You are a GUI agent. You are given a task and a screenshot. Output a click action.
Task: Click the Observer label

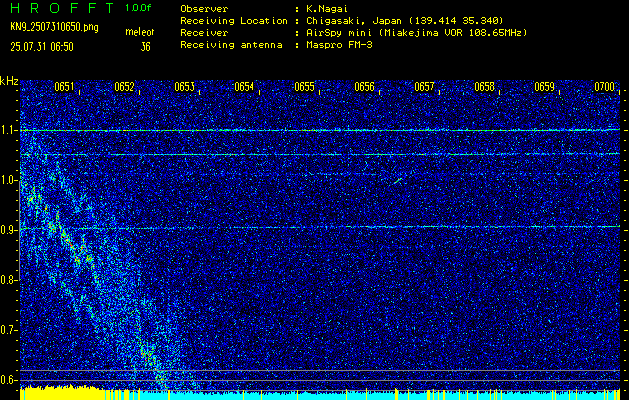(204, 9)
